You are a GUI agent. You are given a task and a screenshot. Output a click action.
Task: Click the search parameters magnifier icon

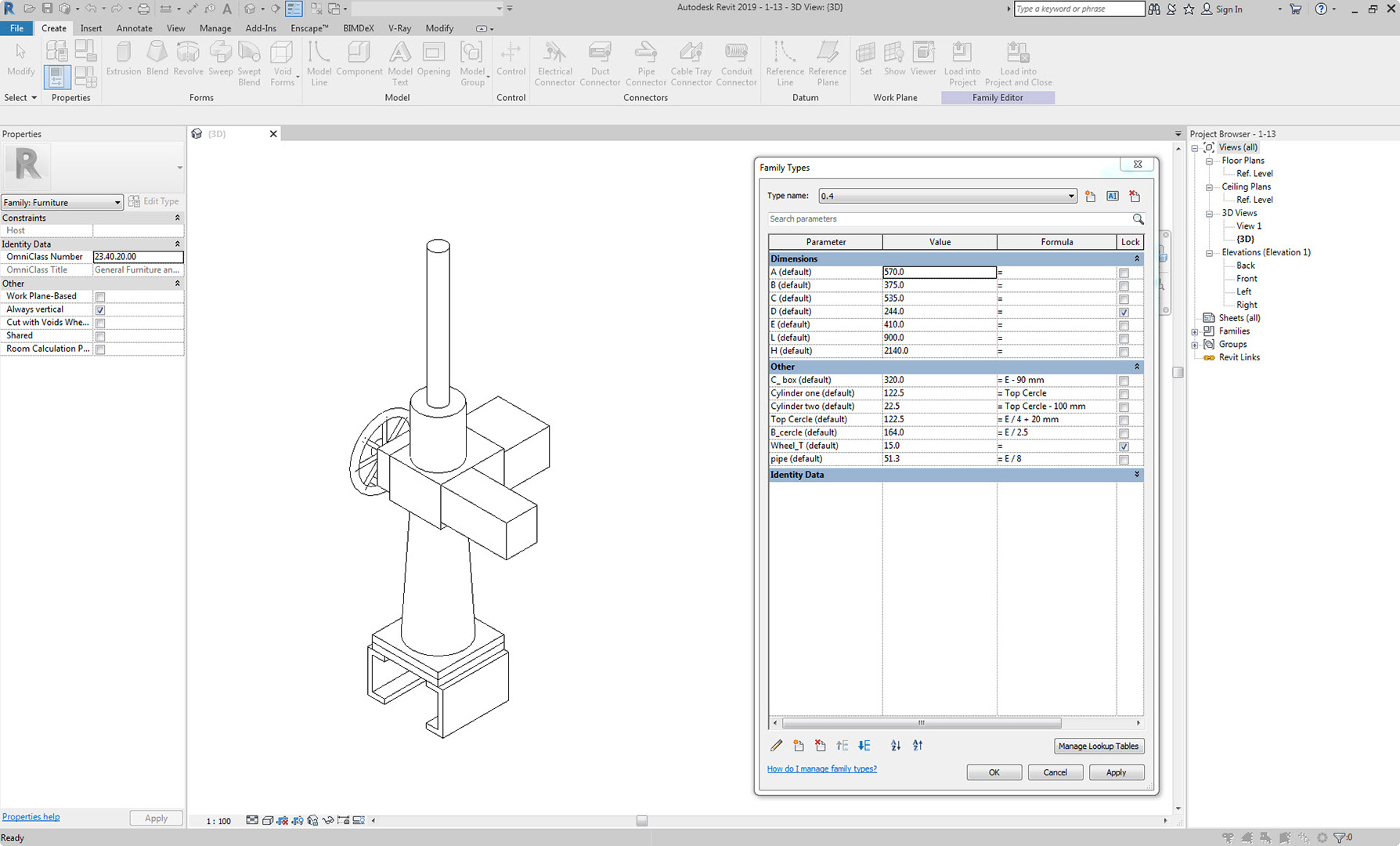(1138, 219)
